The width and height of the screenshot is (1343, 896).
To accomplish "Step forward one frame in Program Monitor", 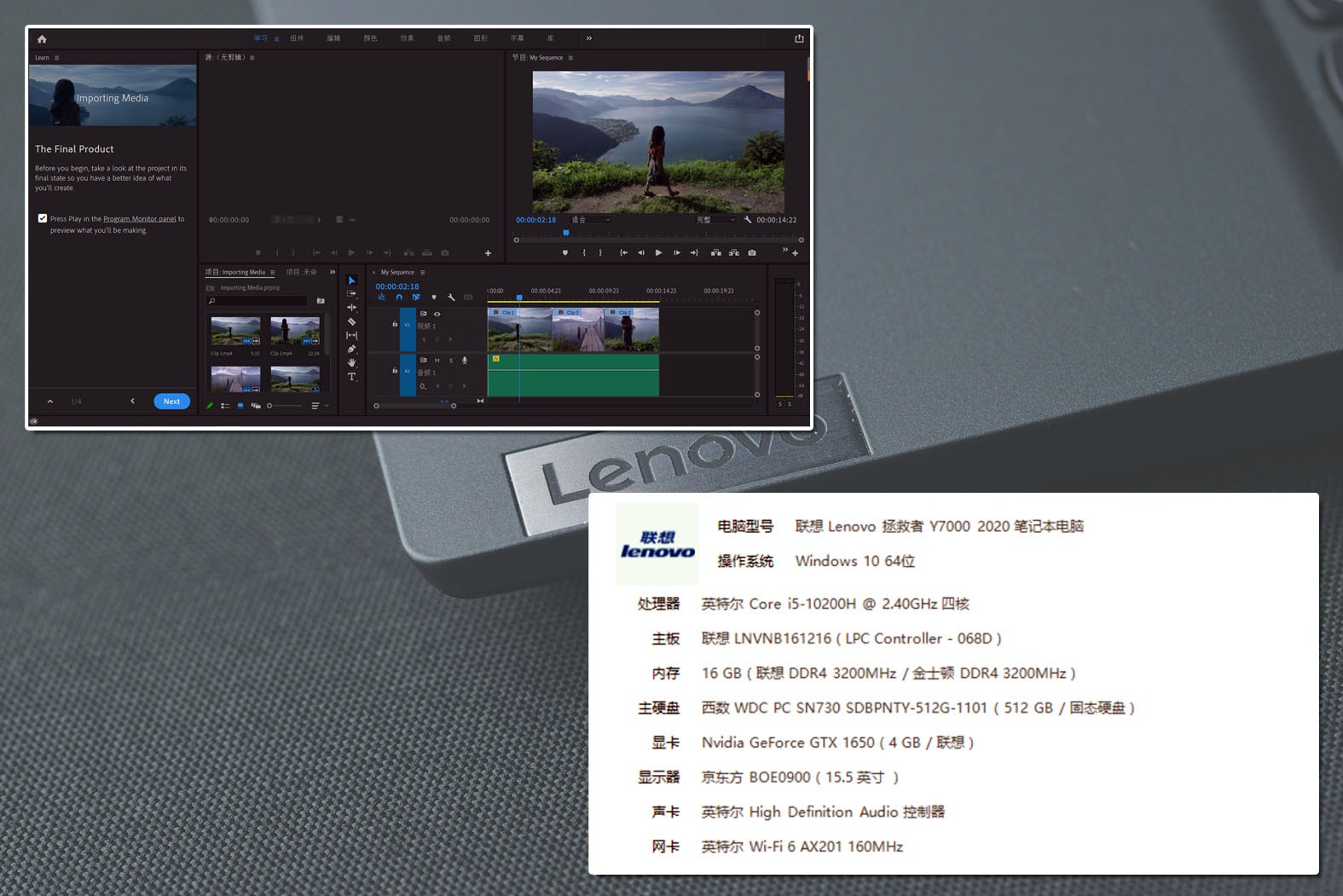I will pos(677,252).
